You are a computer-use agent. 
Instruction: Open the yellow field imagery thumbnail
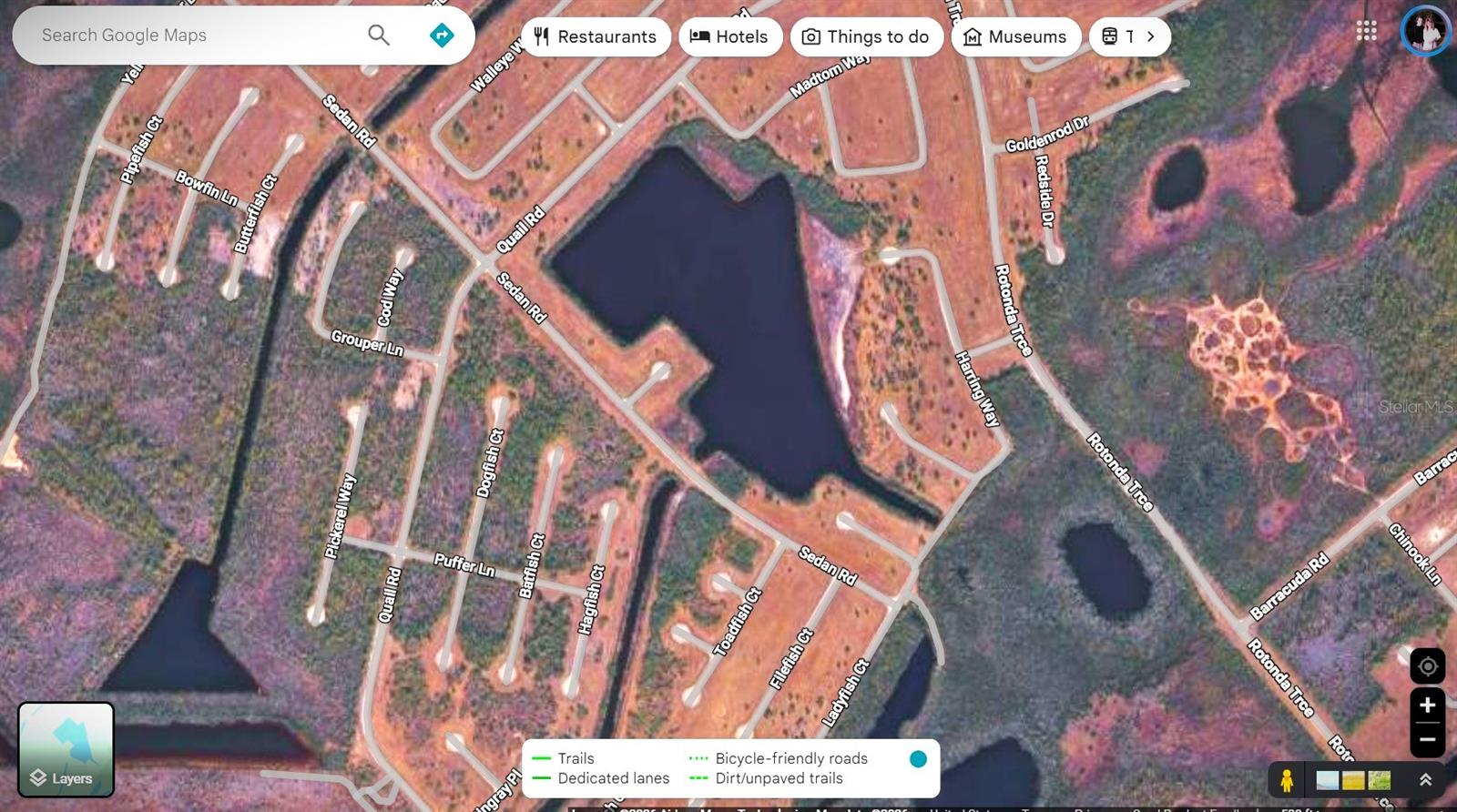pos(1353,780)
